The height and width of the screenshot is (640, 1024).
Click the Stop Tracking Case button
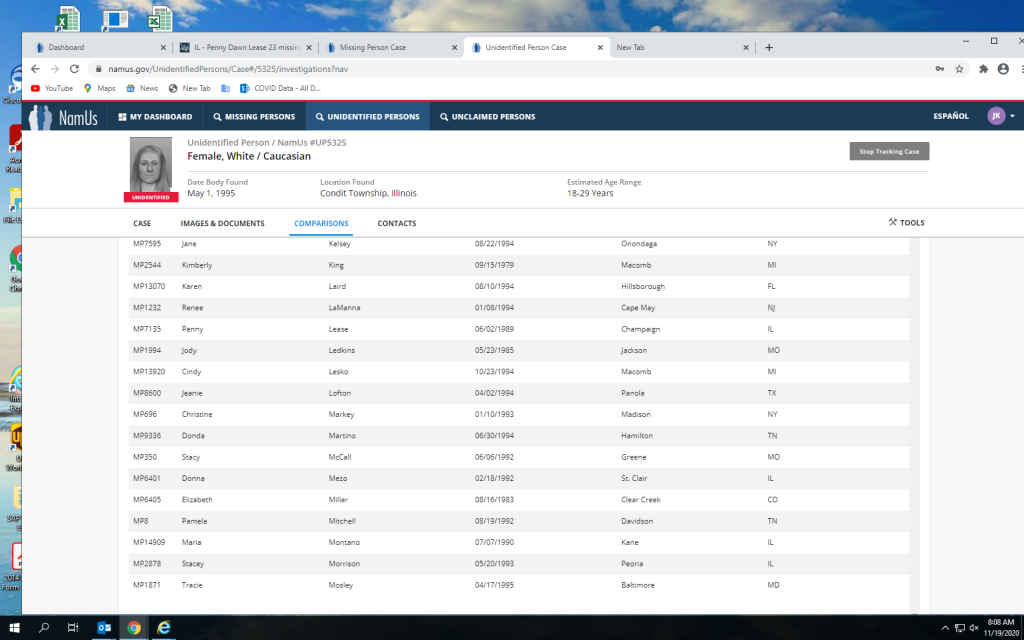(x=889, y=152)
